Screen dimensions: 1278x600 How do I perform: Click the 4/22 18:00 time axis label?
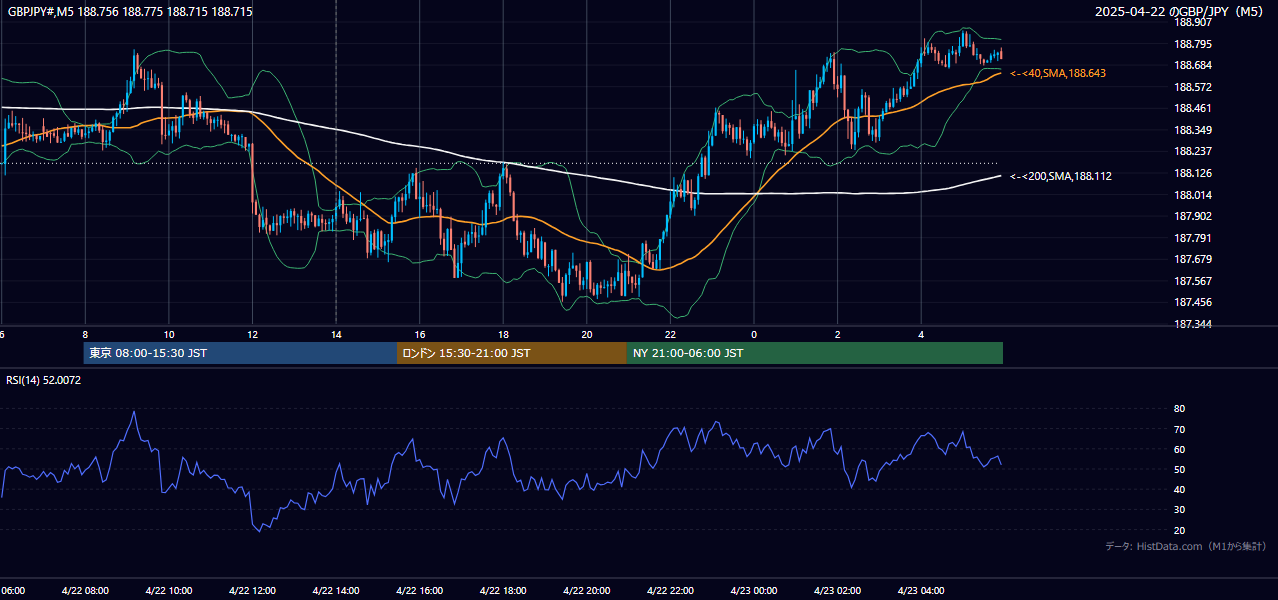click(x=503, y=590)
